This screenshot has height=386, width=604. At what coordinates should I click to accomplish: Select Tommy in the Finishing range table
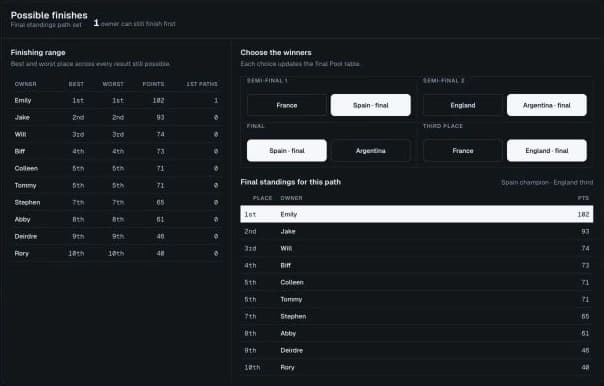click(116, 185)
